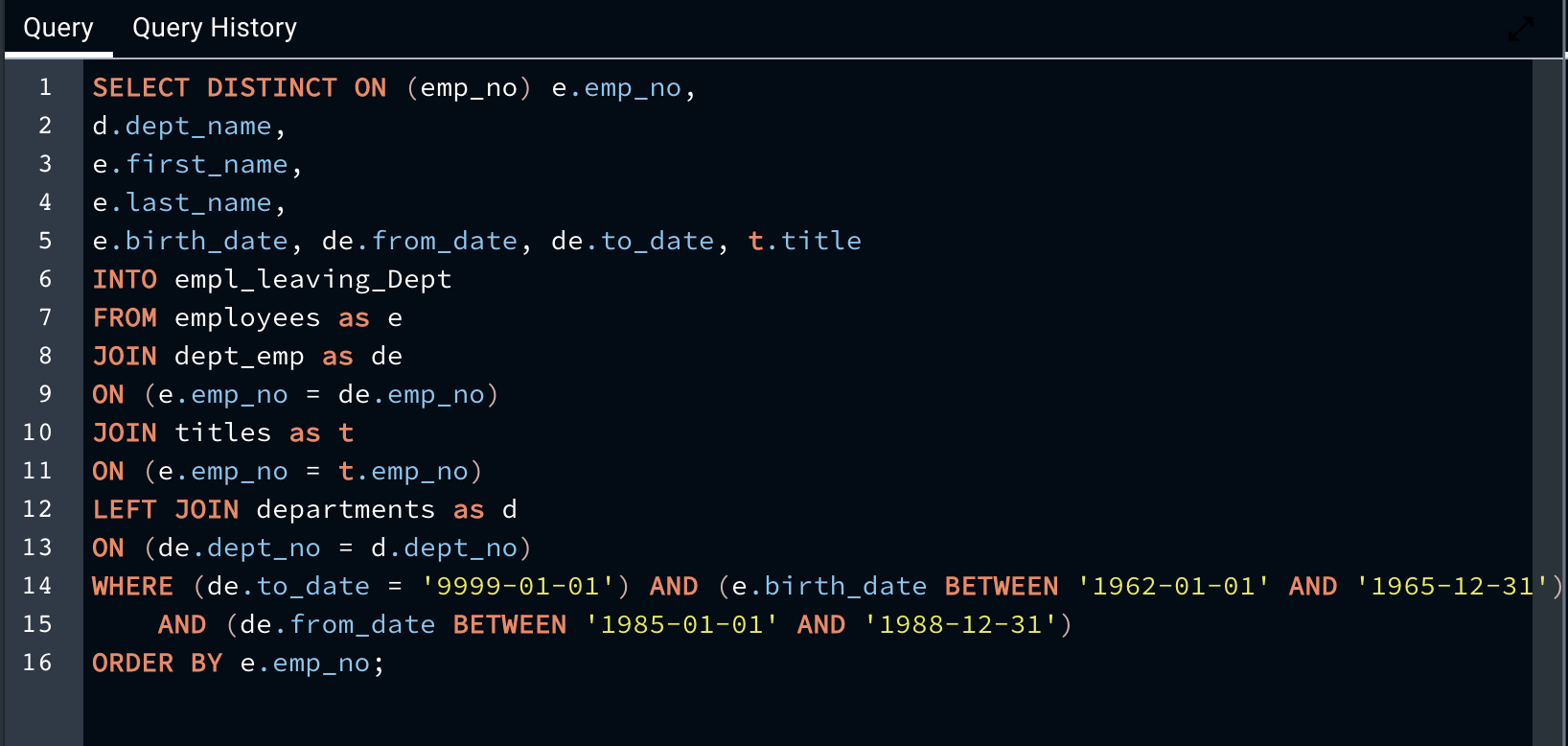Select the alias de on line 8

pos(387,356)
